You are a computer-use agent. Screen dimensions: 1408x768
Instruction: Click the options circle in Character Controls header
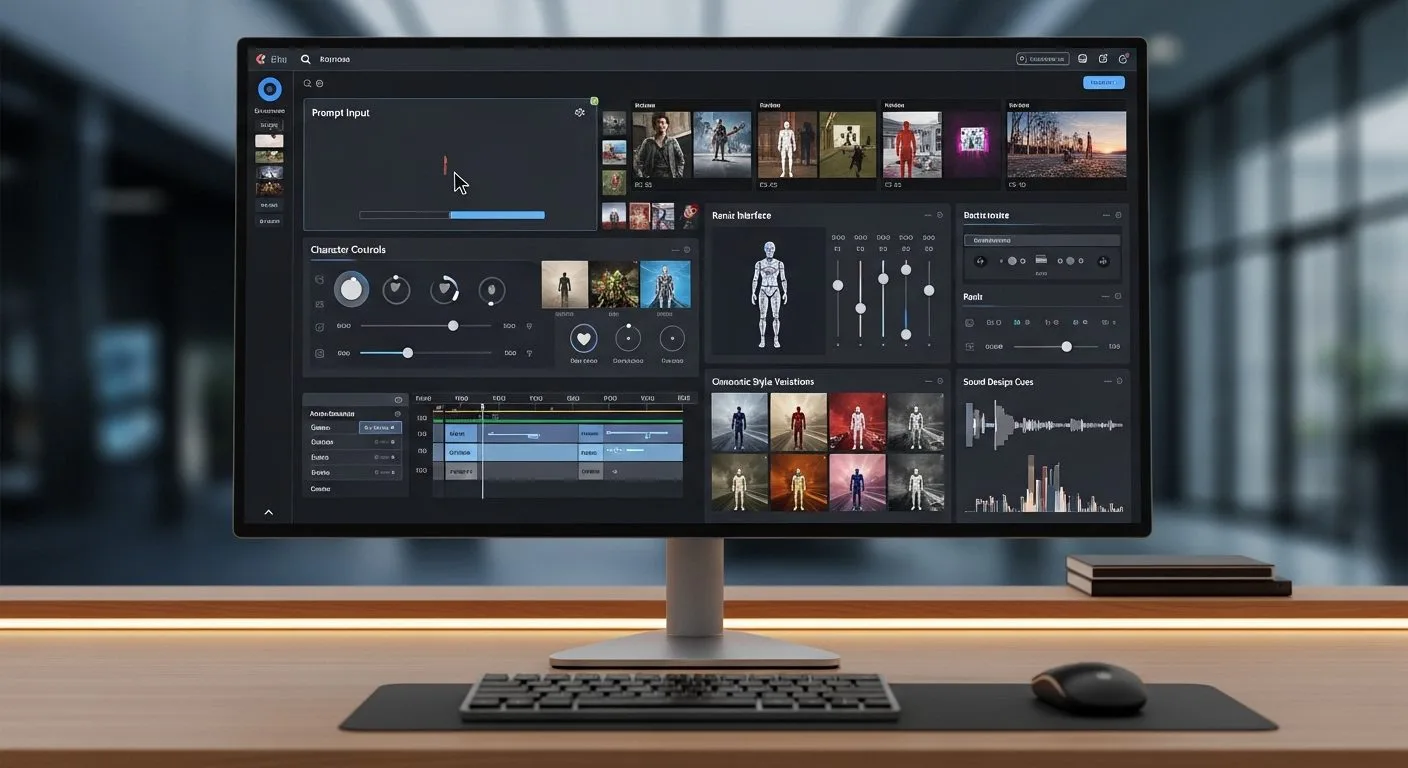pyautogui.click(x=687, y=250)
